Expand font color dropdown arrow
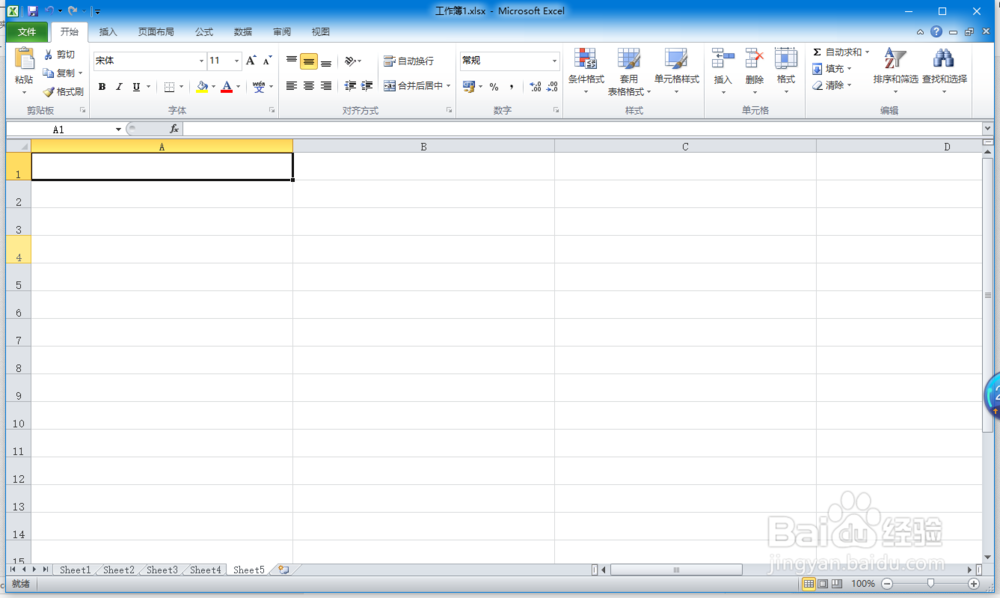 point(238,87)
